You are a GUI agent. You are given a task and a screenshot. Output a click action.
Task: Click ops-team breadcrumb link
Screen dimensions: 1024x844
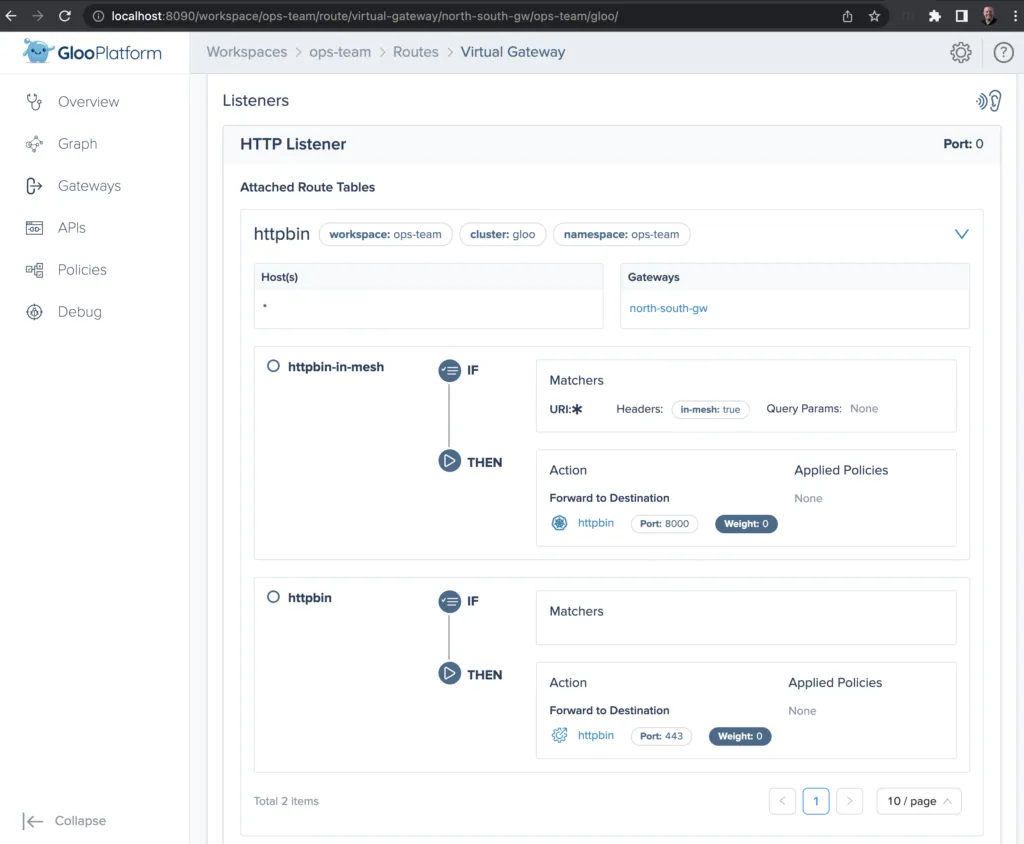[340, 52]
